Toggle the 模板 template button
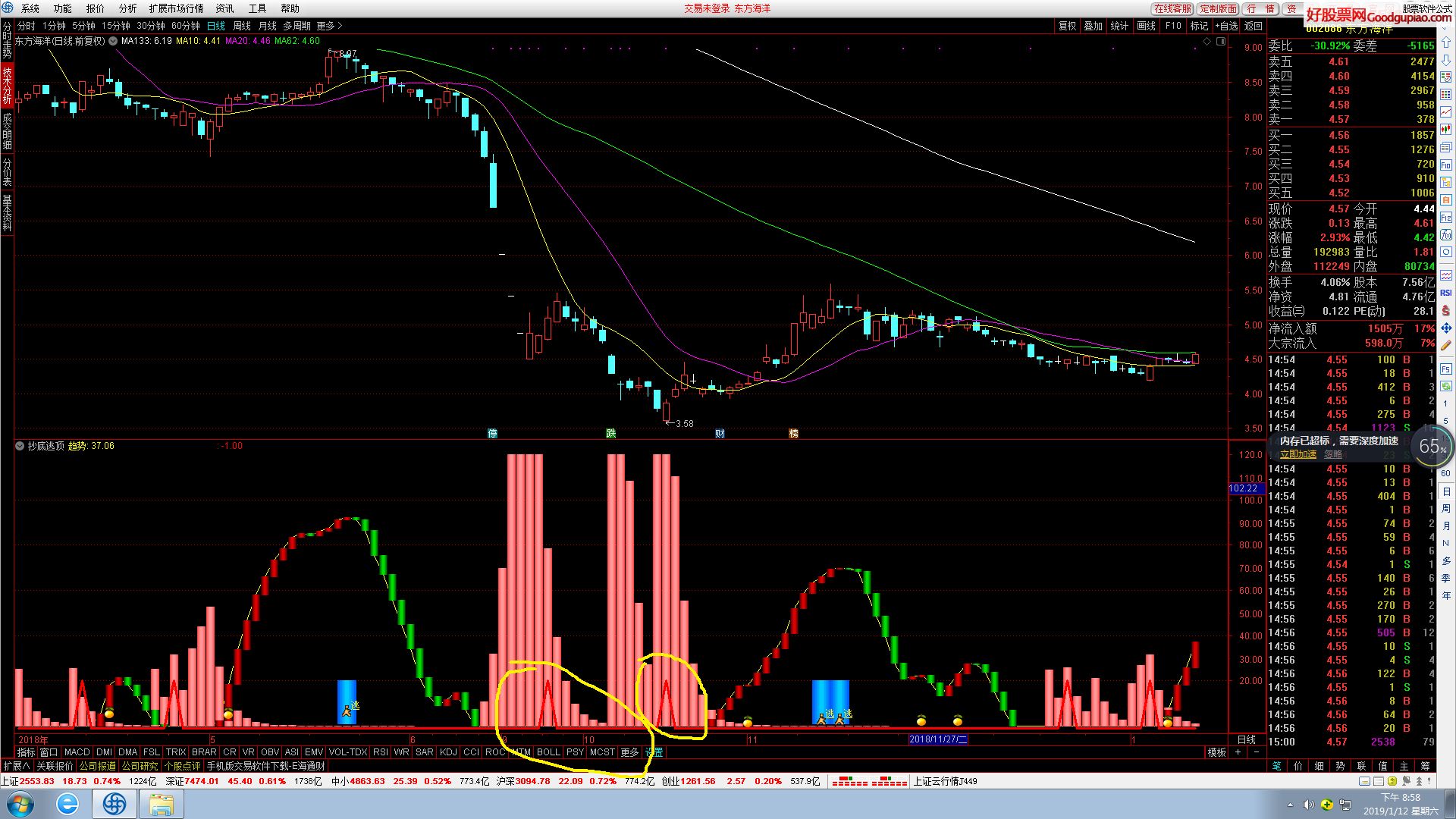The image size is (1456, 819). click(x=1217, y=752)
